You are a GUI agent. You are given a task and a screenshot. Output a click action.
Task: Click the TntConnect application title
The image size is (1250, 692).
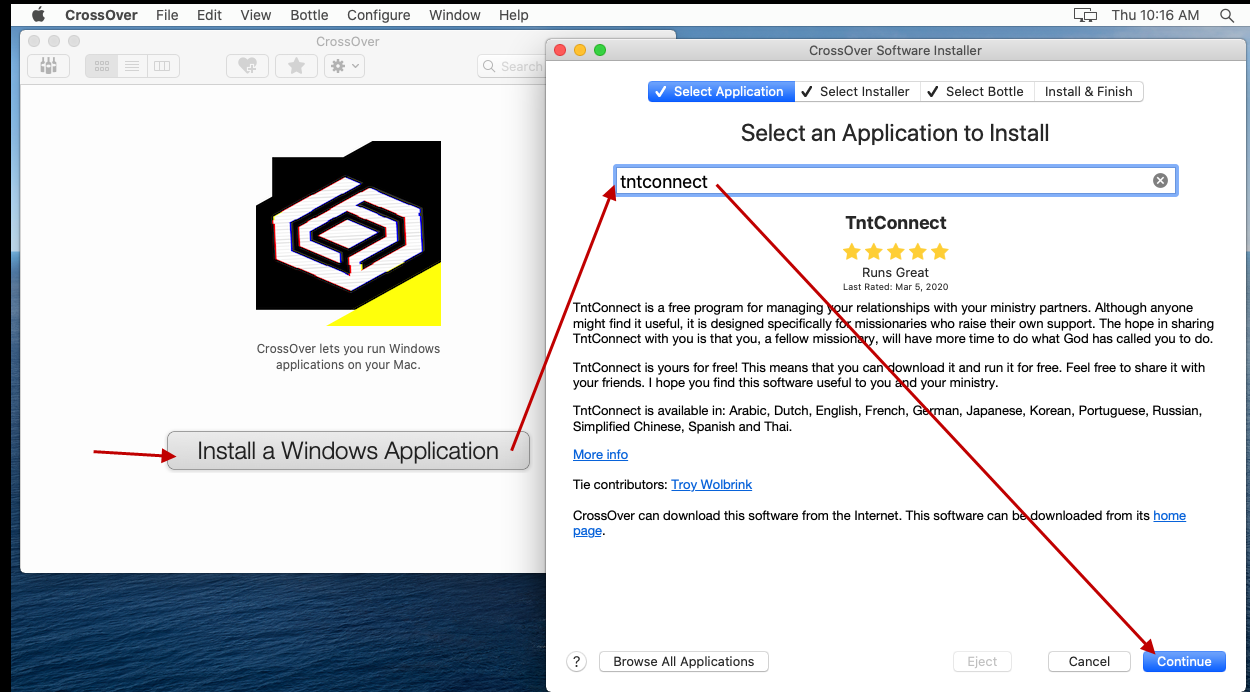[895, 223]
